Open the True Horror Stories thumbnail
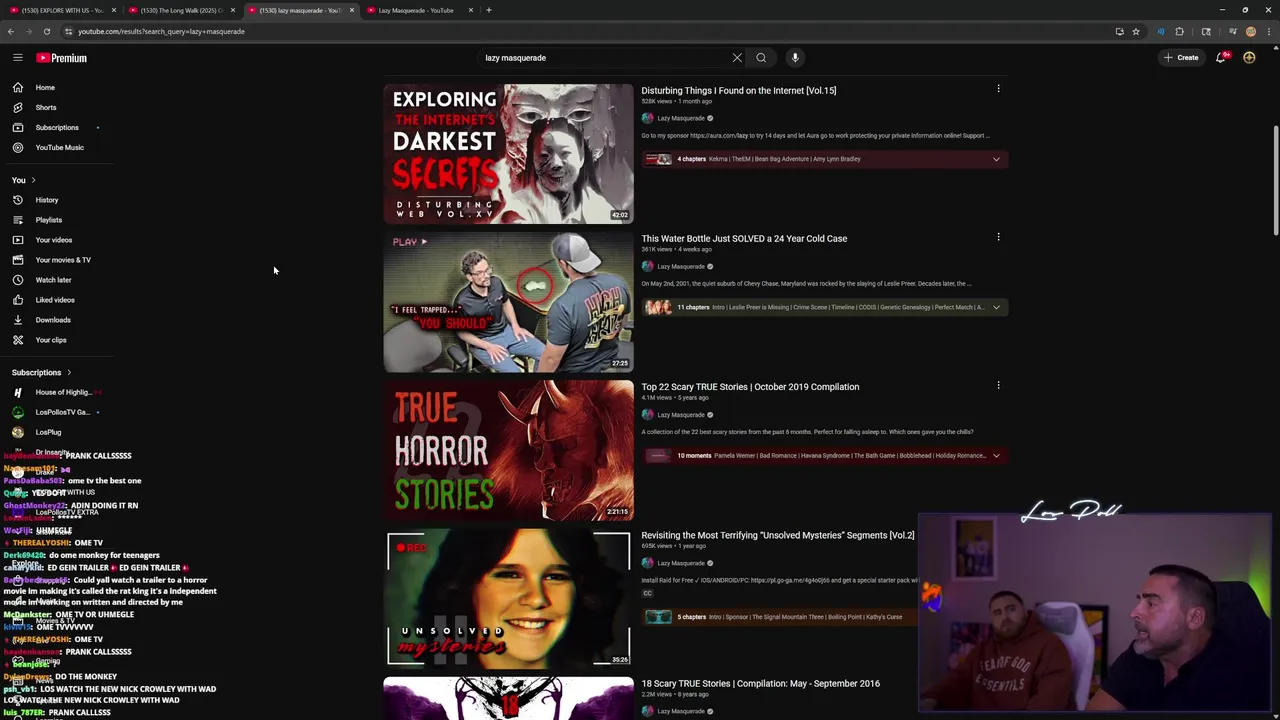Viewport: 1280px width, 720px height. [508, 450]
